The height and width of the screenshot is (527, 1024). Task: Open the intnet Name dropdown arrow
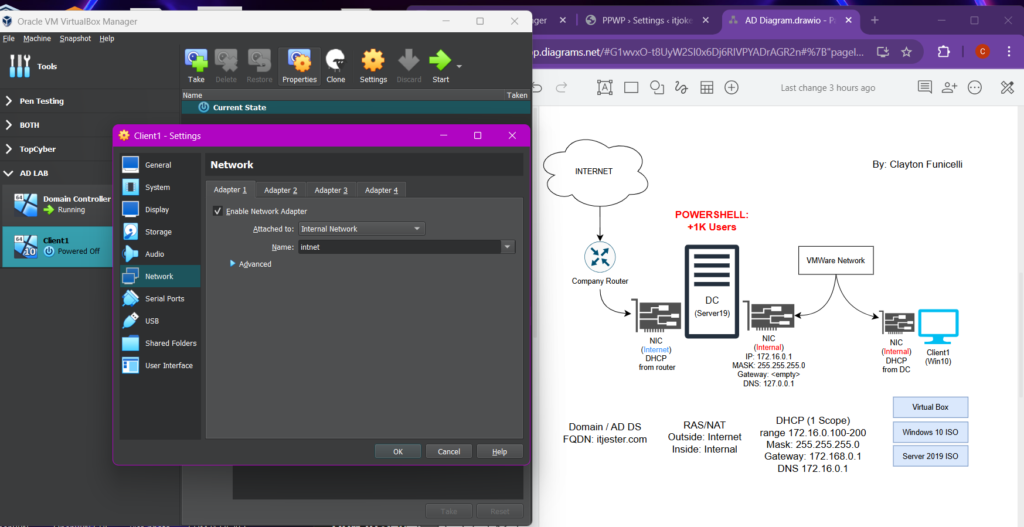507,247
